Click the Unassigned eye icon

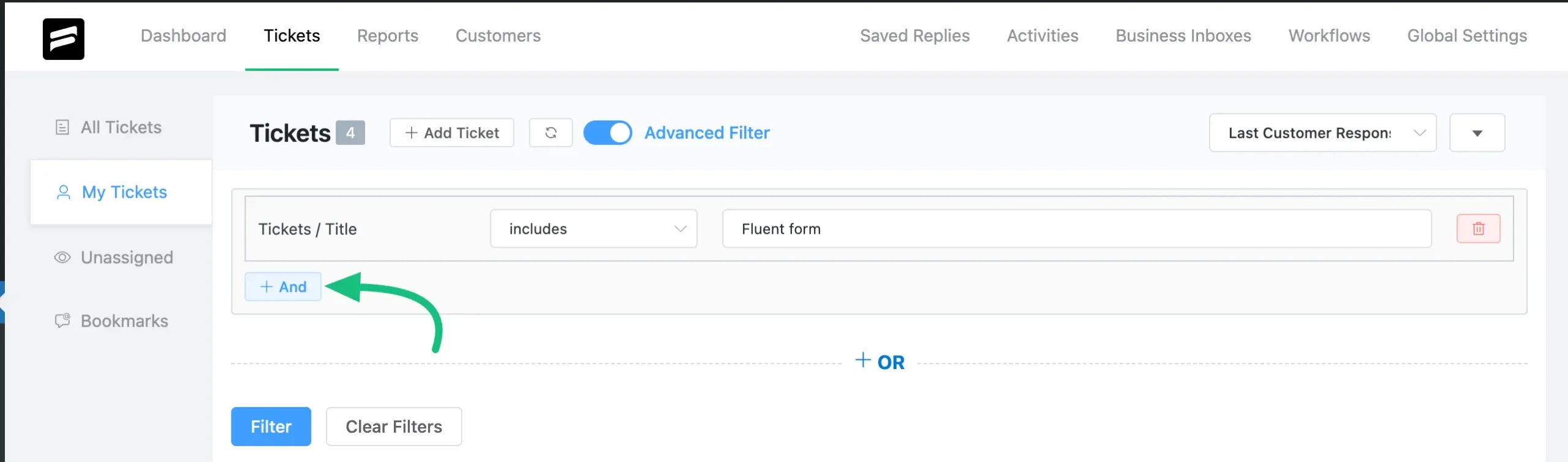[62, 258]
